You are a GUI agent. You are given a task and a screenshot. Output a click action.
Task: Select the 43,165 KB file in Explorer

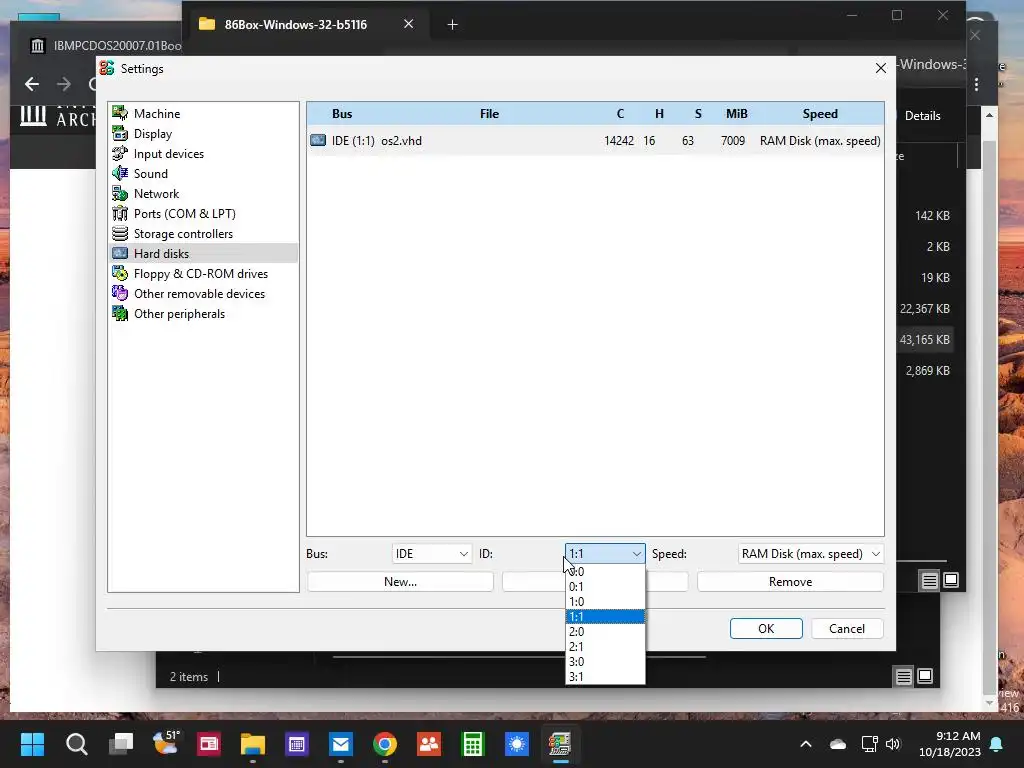coord(925,340)
